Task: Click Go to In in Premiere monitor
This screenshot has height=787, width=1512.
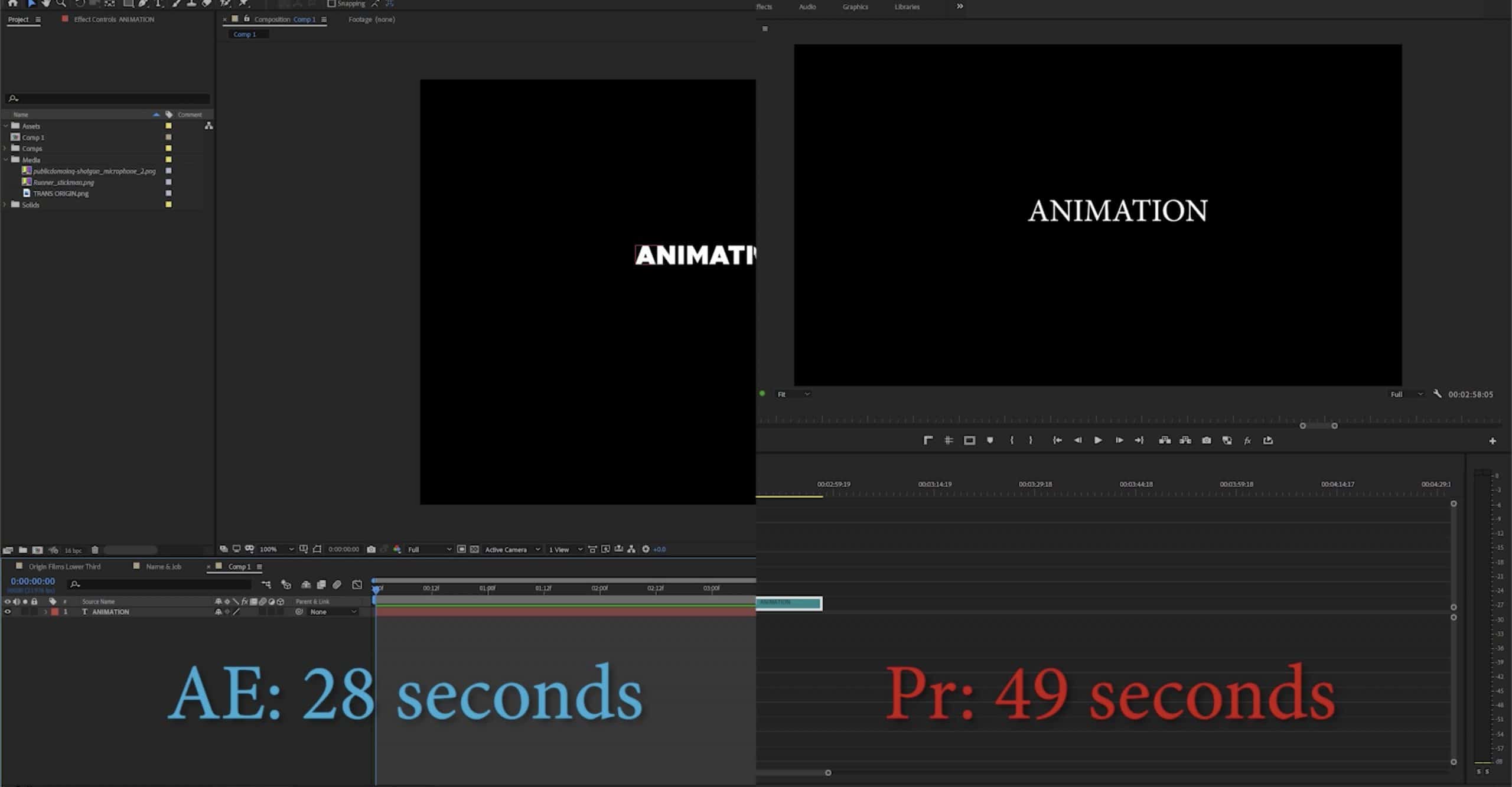Action: coord(1057,440)
